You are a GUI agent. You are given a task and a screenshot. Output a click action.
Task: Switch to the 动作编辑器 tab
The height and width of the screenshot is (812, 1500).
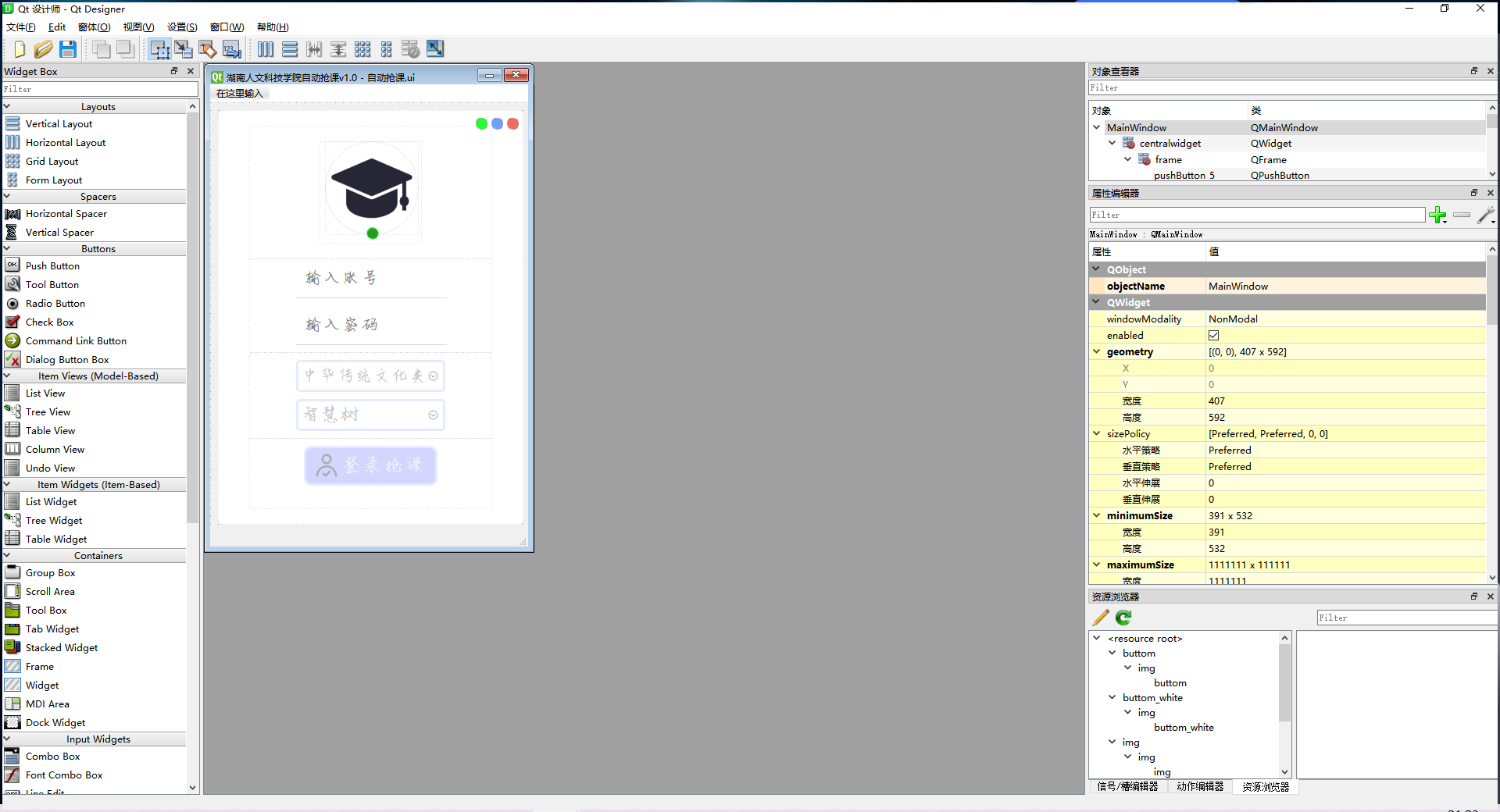(1199, 786)
